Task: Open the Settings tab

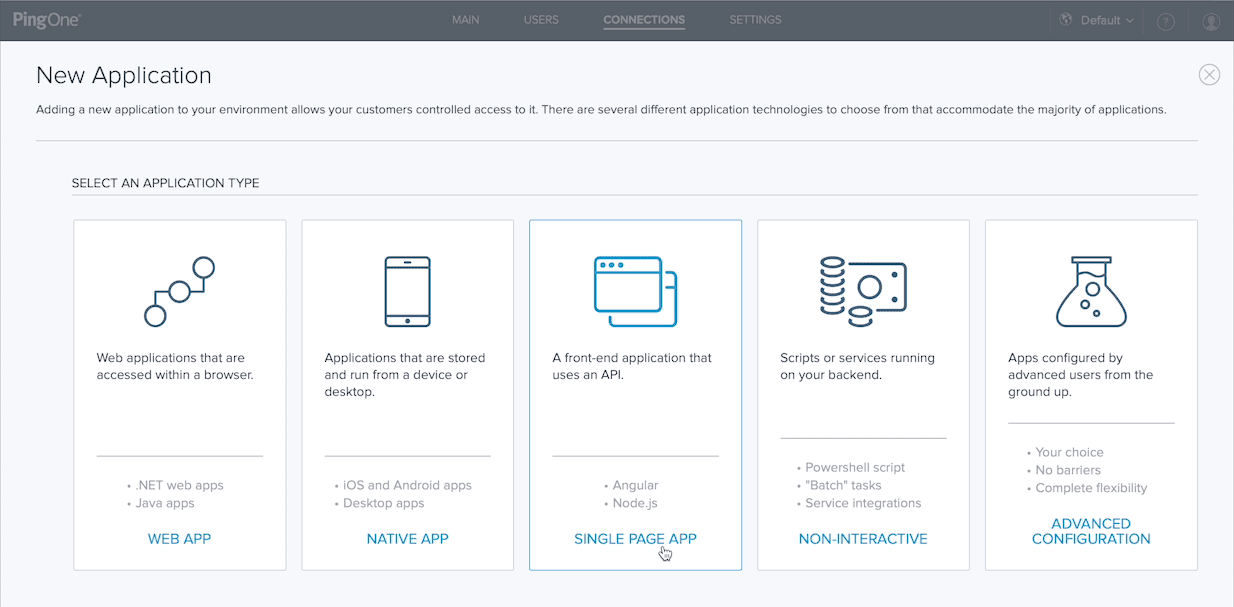Action: pyautogui.click(x=755, y=20)
